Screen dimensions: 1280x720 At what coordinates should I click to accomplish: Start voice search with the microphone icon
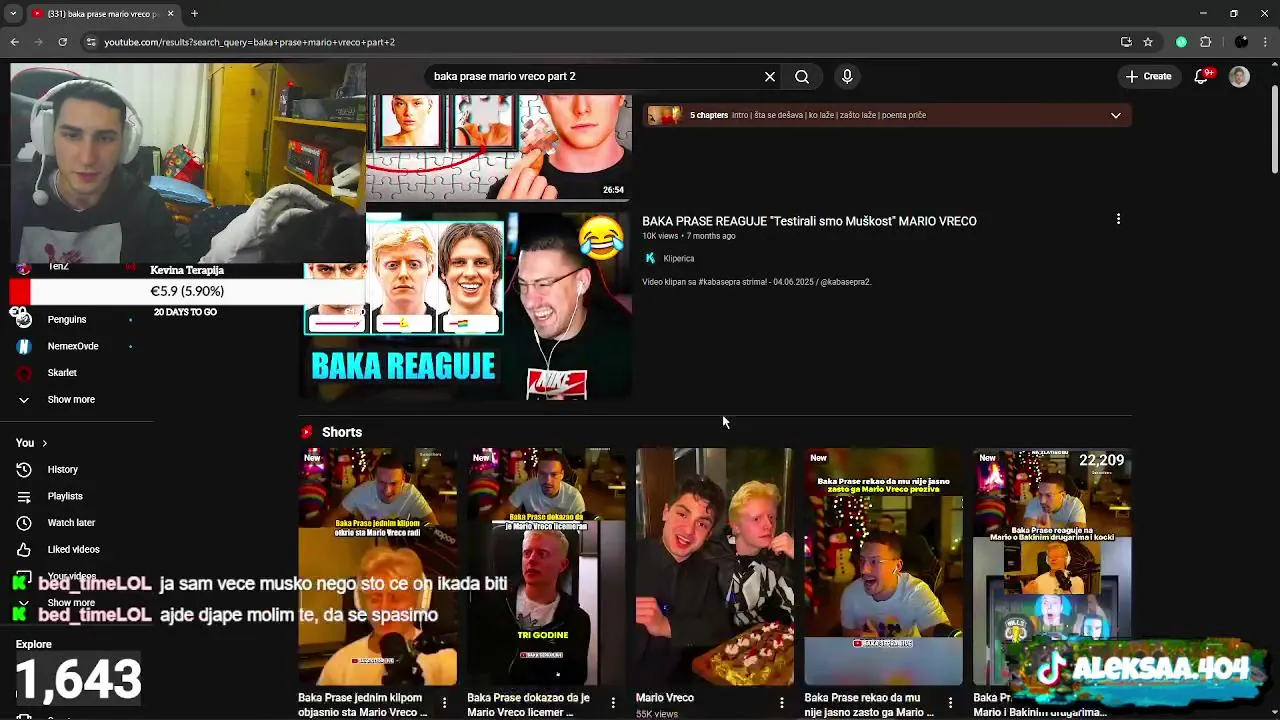click(x=847, y=76)
